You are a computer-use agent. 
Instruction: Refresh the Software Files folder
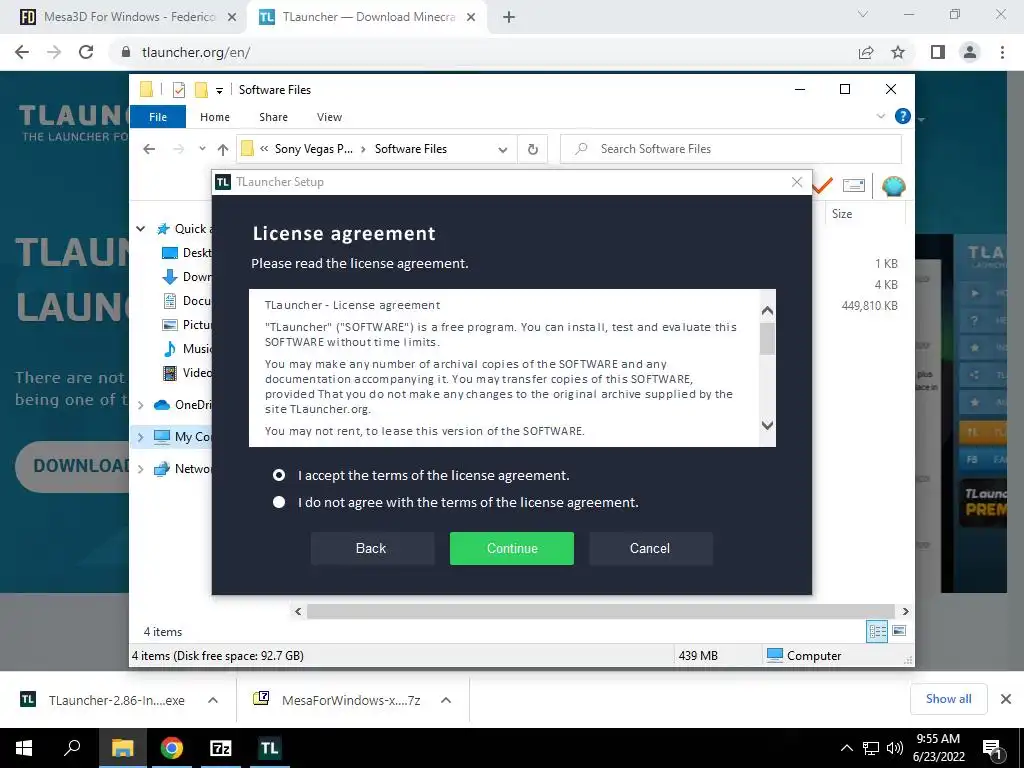point(533,150)
